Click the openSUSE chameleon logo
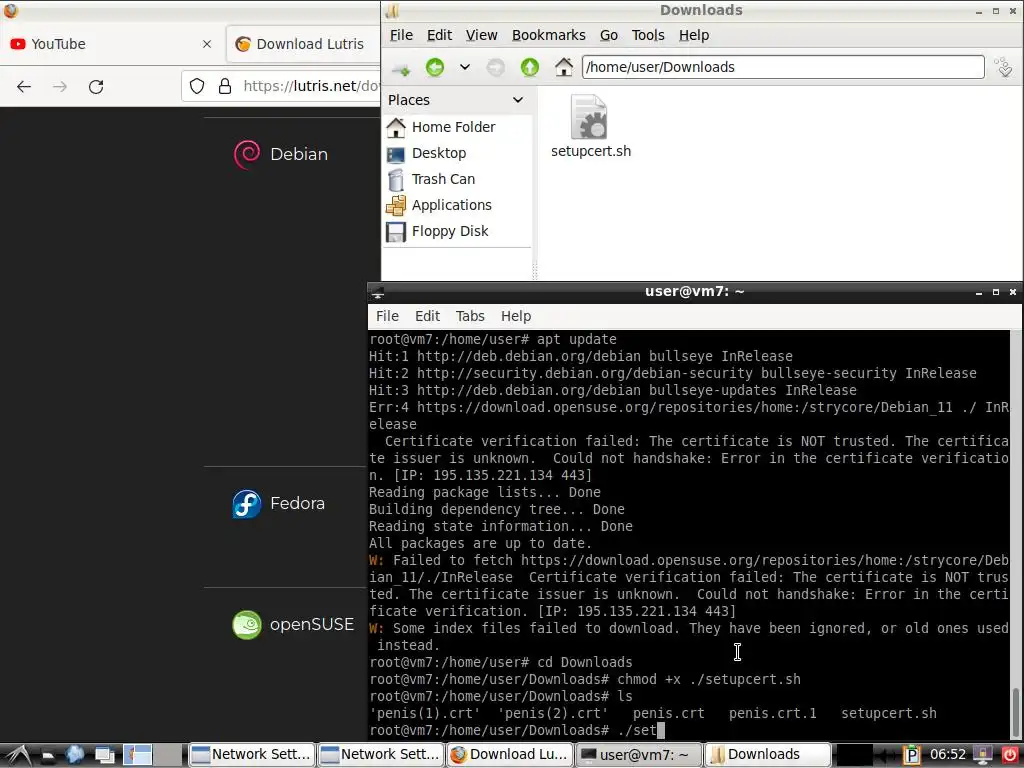Screen dimensions: 1024x768 click(x=247, y=624)
